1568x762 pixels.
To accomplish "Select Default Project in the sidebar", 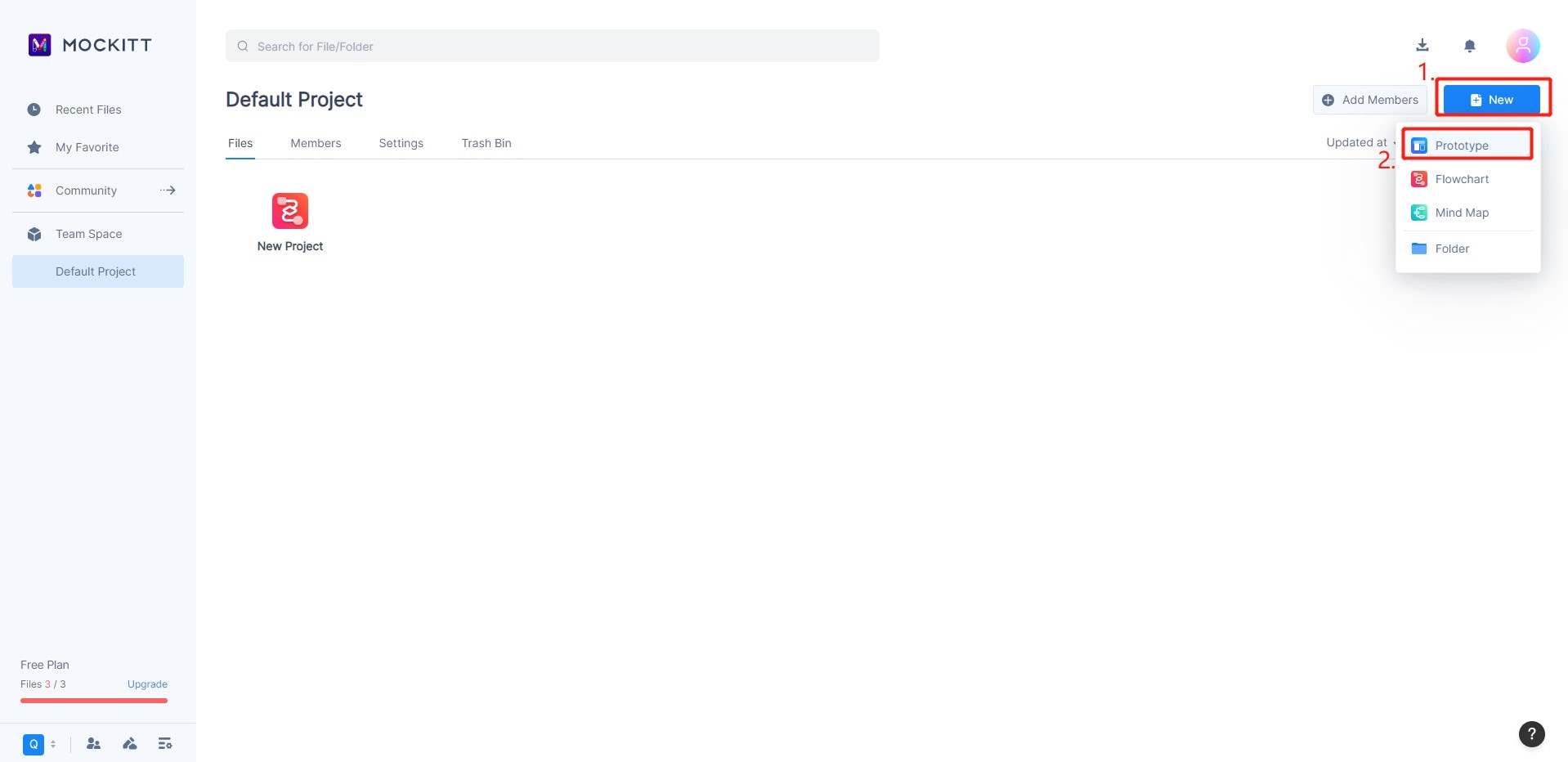I will coord(98,271).
